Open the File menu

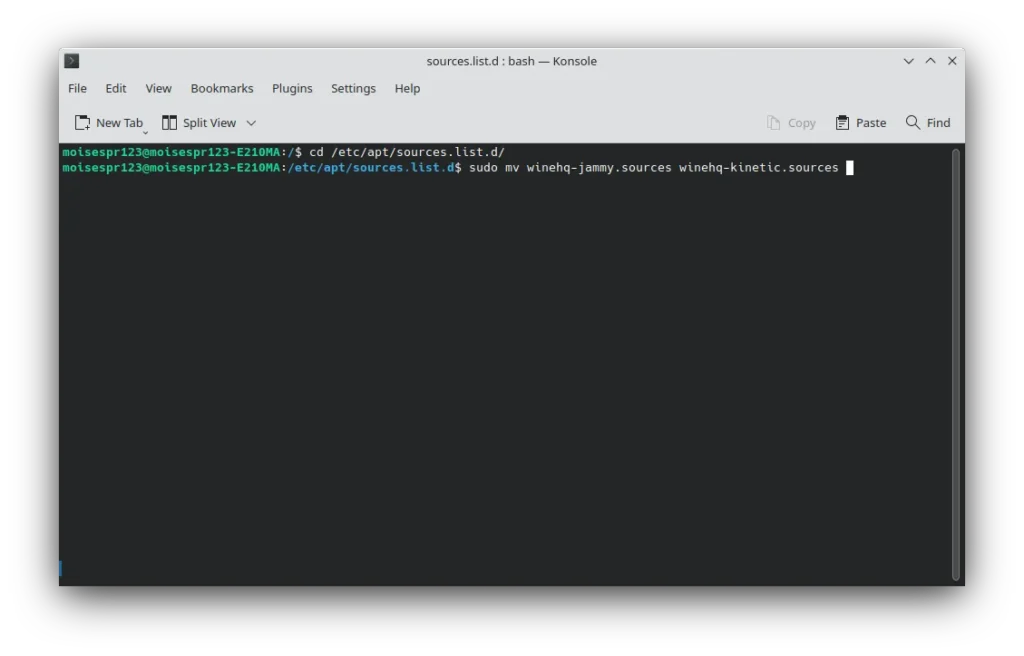tap(77, 88)
